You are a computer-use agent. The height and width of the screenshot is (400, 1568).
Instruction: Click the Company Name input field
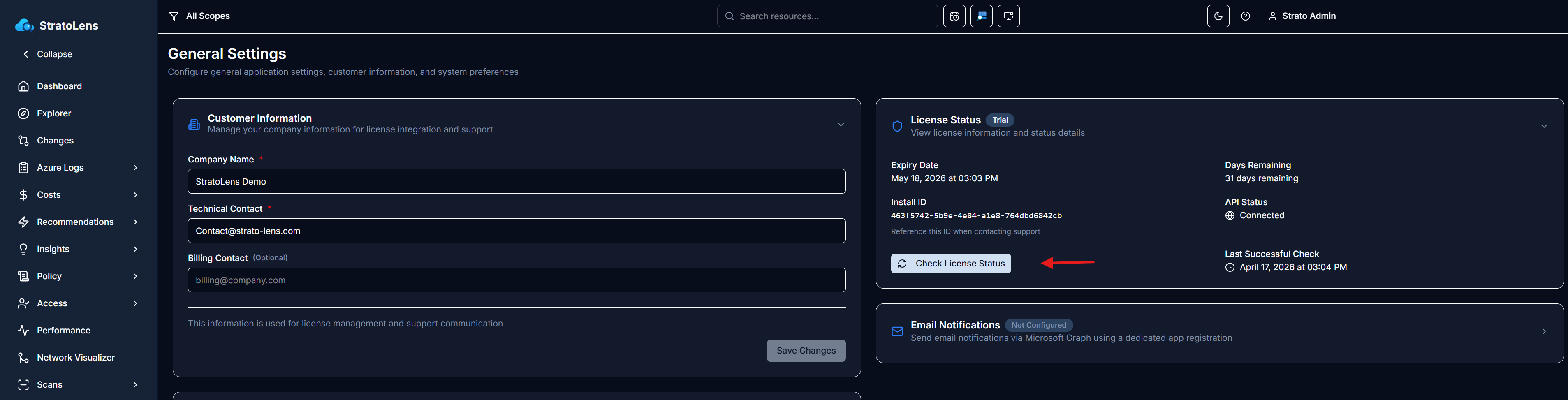coord(516,181)
